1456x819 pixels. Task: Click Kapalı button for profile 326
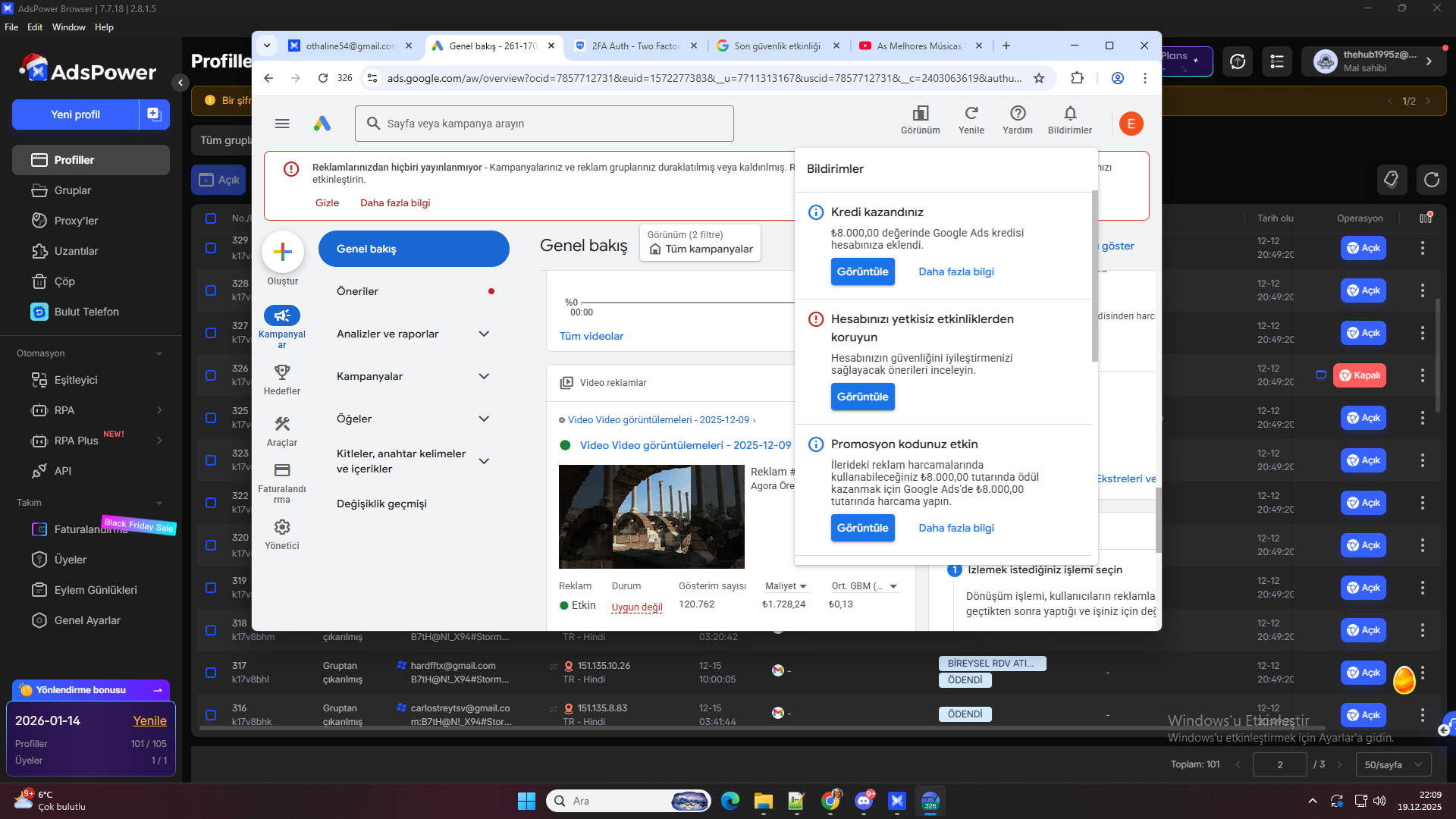click(x=1360, y=375)
